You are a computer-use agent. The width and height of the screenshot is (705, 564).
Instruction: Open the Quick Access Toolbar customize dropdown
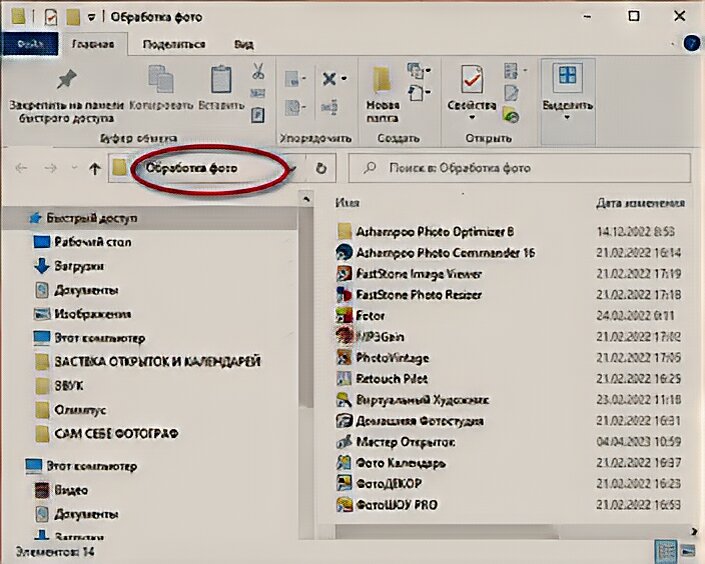[x=92, y=17]
